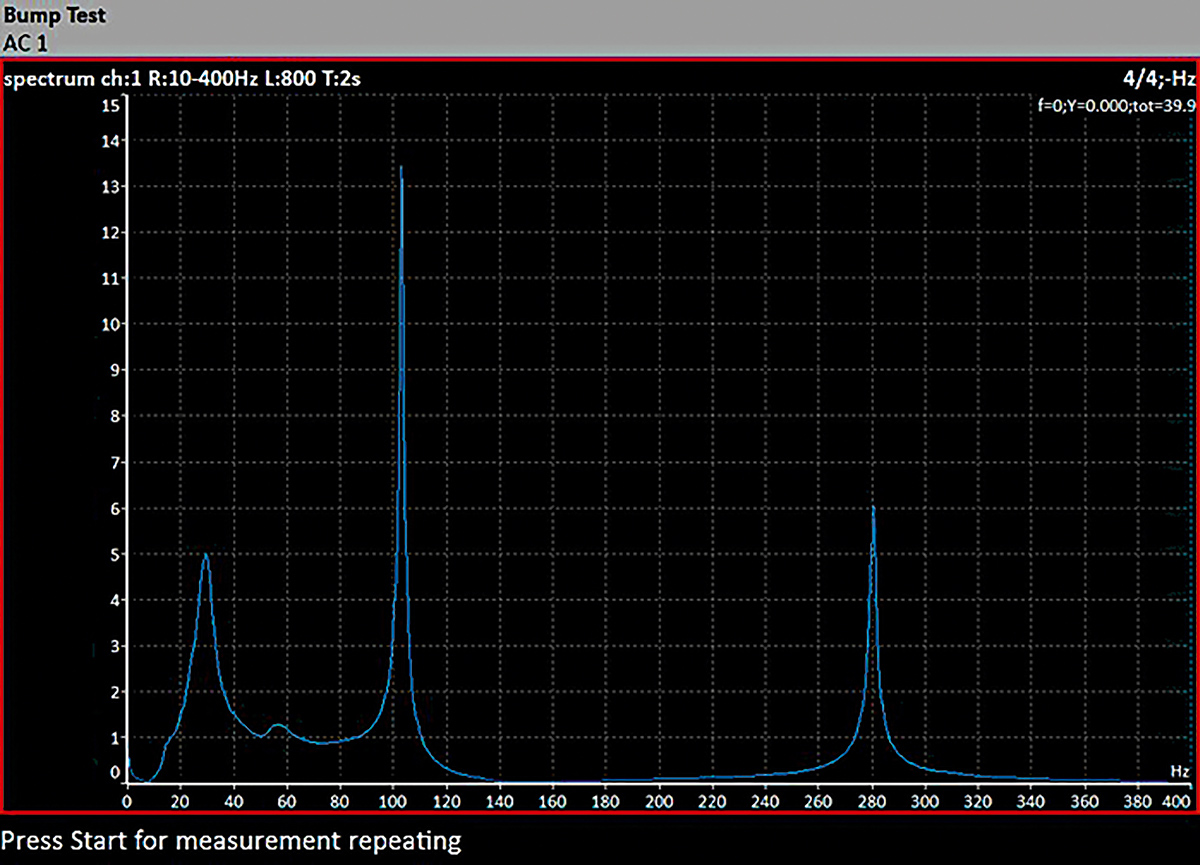1200x865 pixels.
Task: Click the 13 label on amplitude axis
Action: 112,187
